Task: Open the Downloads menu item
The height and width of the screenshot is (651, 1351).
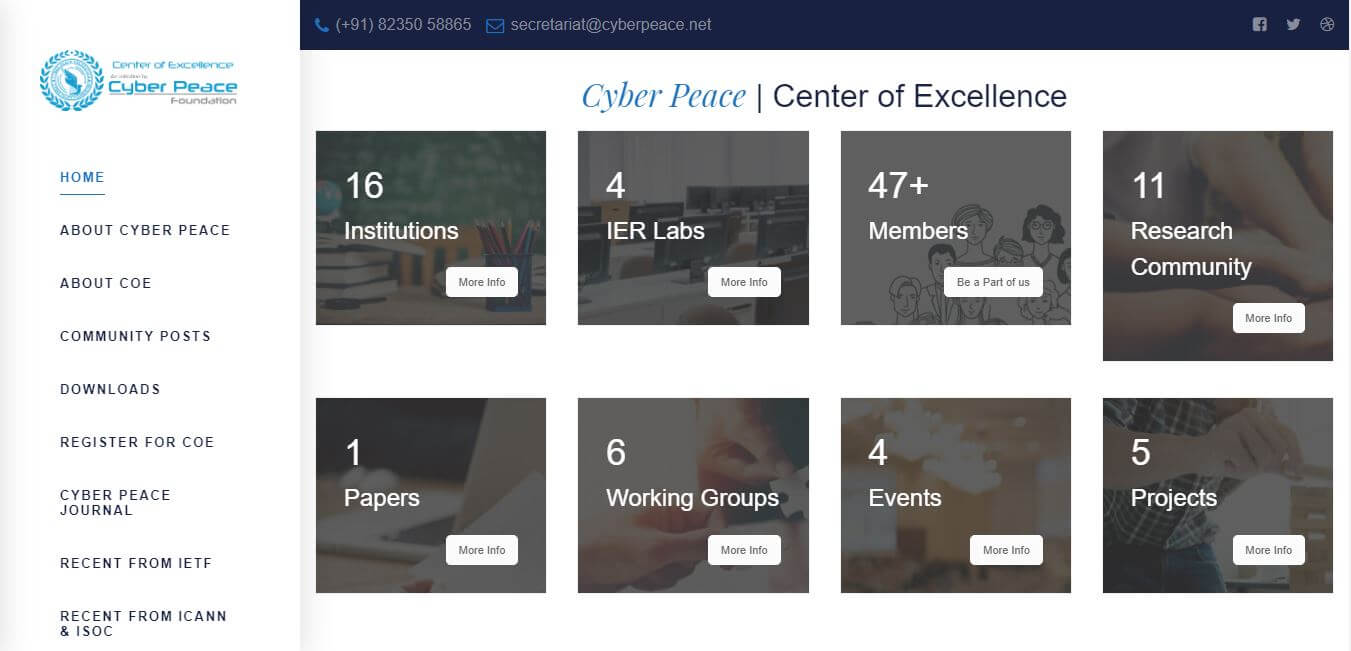Action: tap(110, 389)
